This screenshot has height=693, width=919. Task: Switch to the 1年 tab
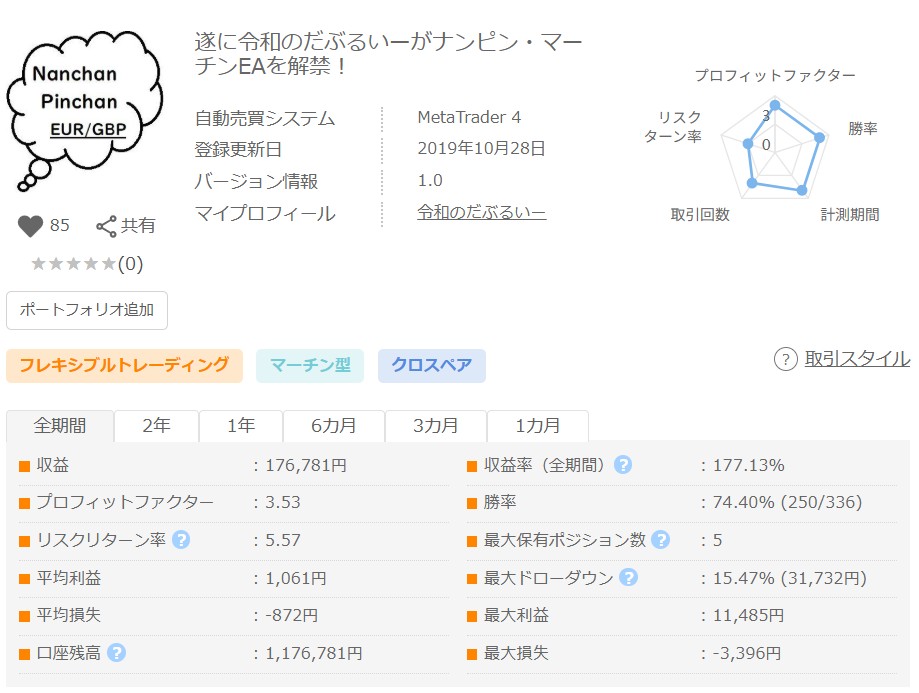[x=241, y=425]
